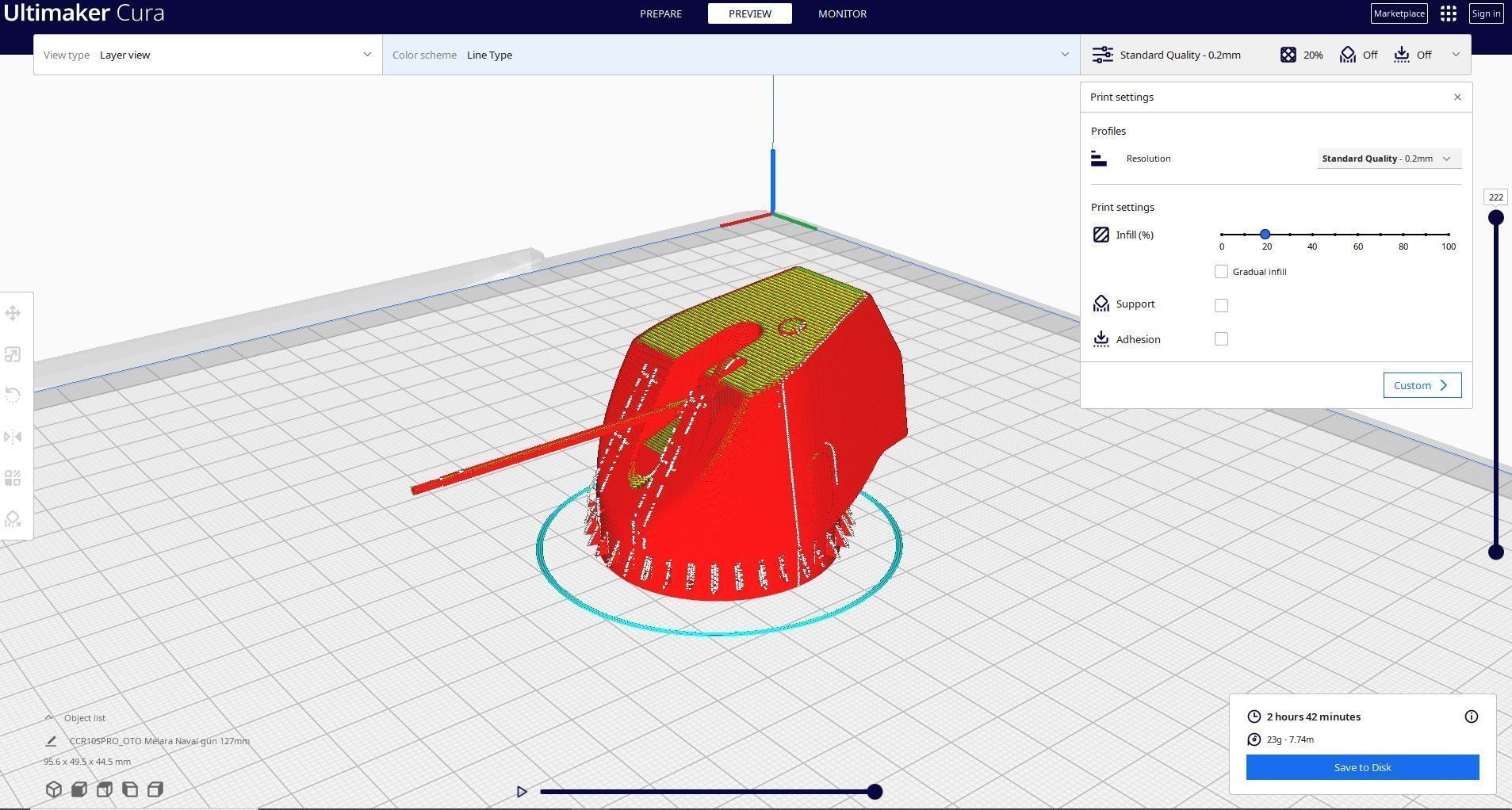Click the bottom handle of layer slider
The height and width of the screenshot is (810, 1512).
(x=1496, y=552)
